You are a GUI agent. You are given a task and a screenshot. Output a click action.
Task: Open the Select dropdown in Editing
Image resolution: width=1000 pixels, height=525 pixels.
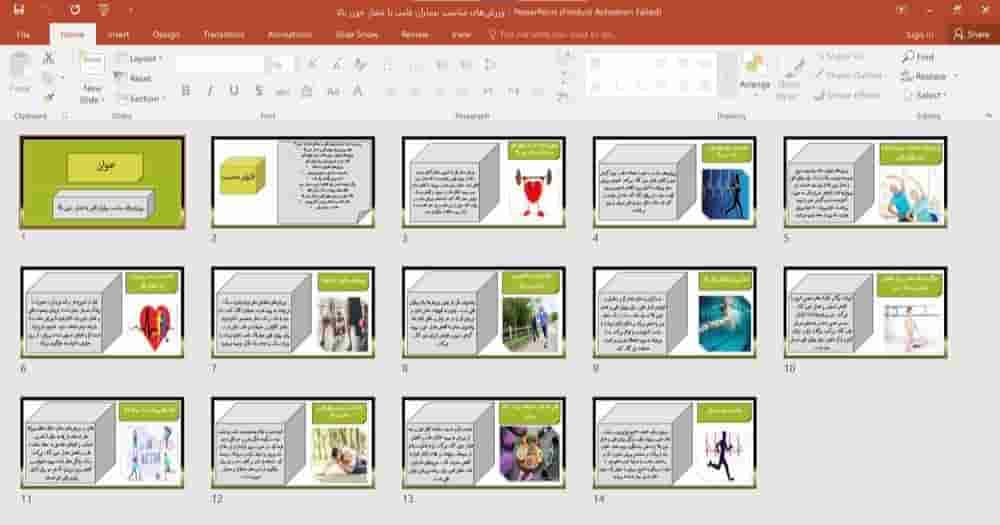pyautogui.click(x=926, y=95)
